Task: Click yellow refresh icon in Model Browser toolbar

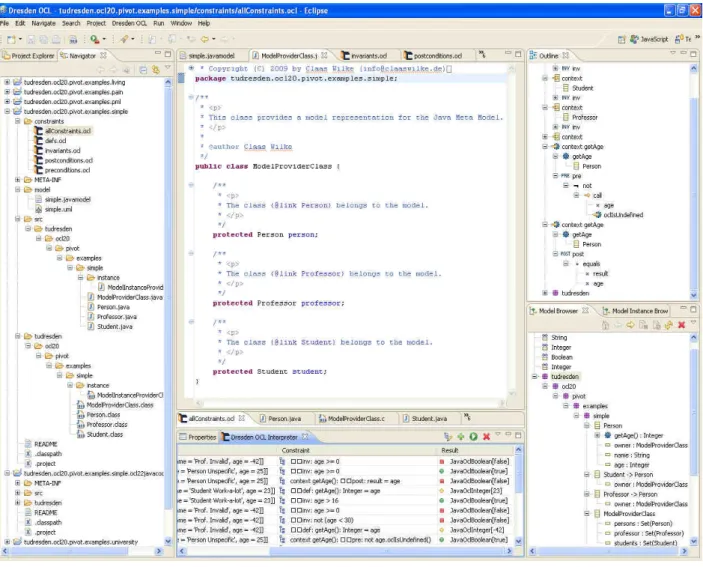Action: point(668,325)
